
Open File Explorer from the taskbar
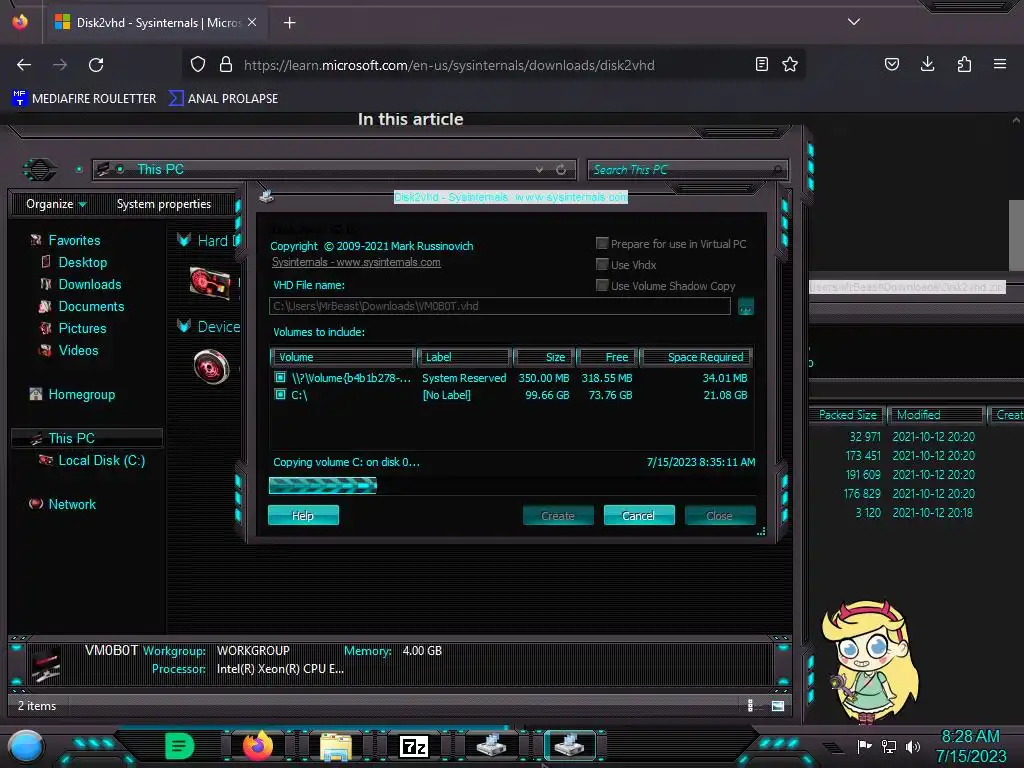(336, 746)
